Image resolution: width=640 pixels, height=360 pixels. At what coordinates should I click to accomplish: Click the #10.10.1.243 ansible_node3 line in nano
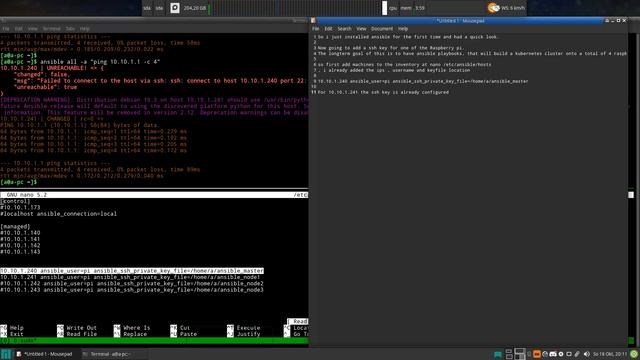(132, 290)
